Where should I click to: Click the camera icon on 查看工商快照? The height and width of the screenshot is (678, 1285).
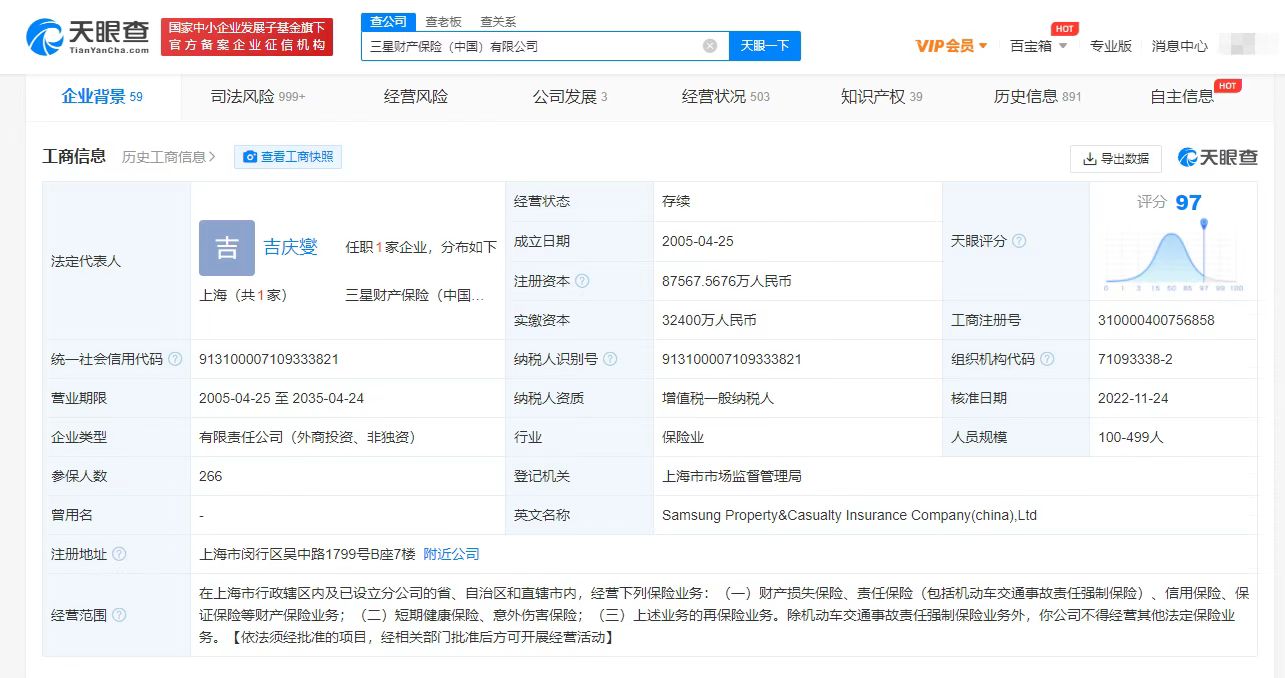[x=249, y=156]
